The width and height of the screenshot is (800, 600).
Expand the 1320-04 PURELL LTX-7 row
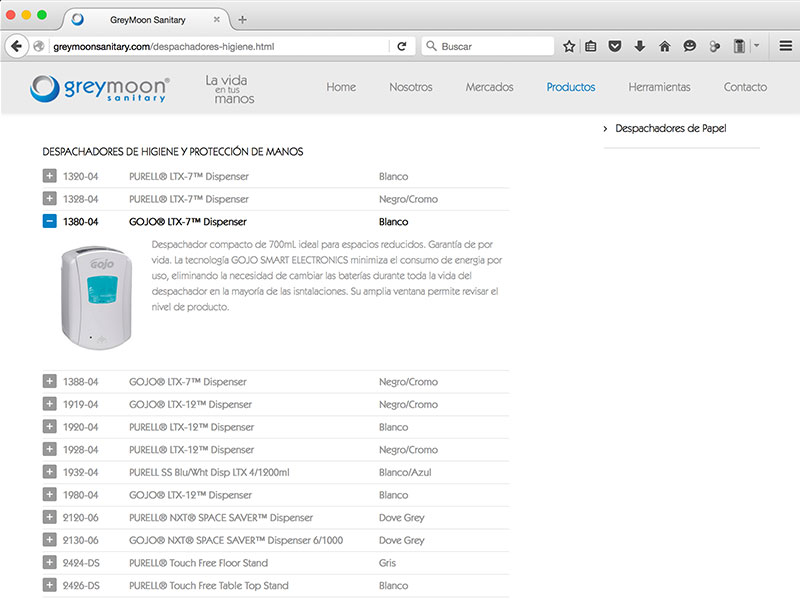coord(50,176)
